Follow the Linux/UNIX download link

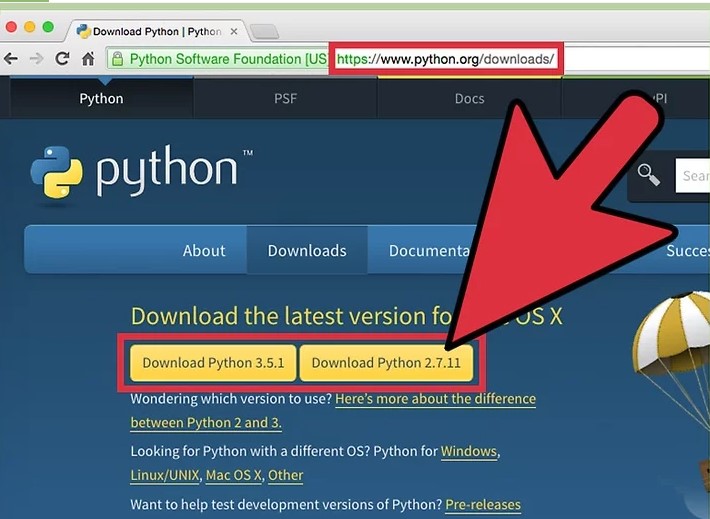[165, 475]
